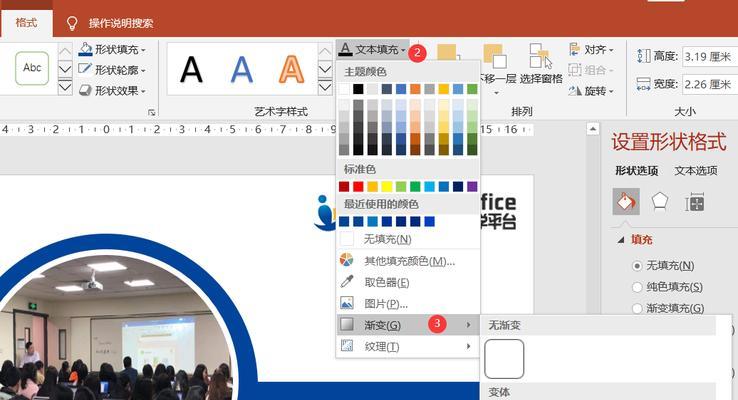The height and width of the screenshot is (400, 738).
Task: Click the 文本填充 text fill dropdown
Action: tap(372, 49)
